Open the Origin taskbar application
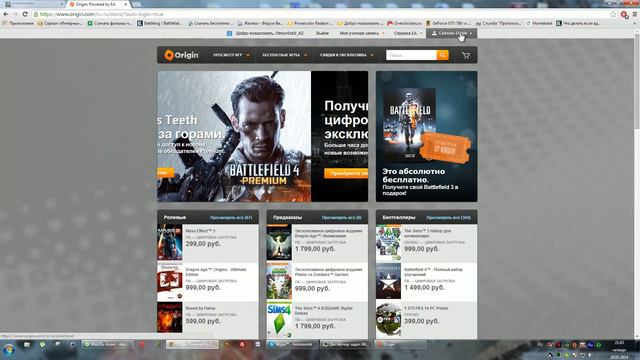This screenshot has width=640, height=360. 400,344
